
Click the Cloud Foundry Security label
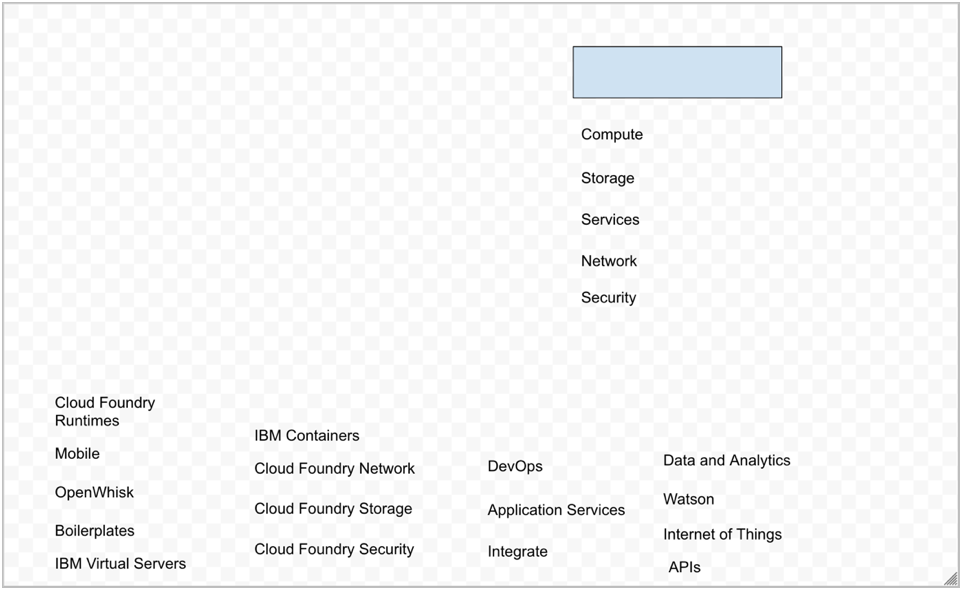334,549
